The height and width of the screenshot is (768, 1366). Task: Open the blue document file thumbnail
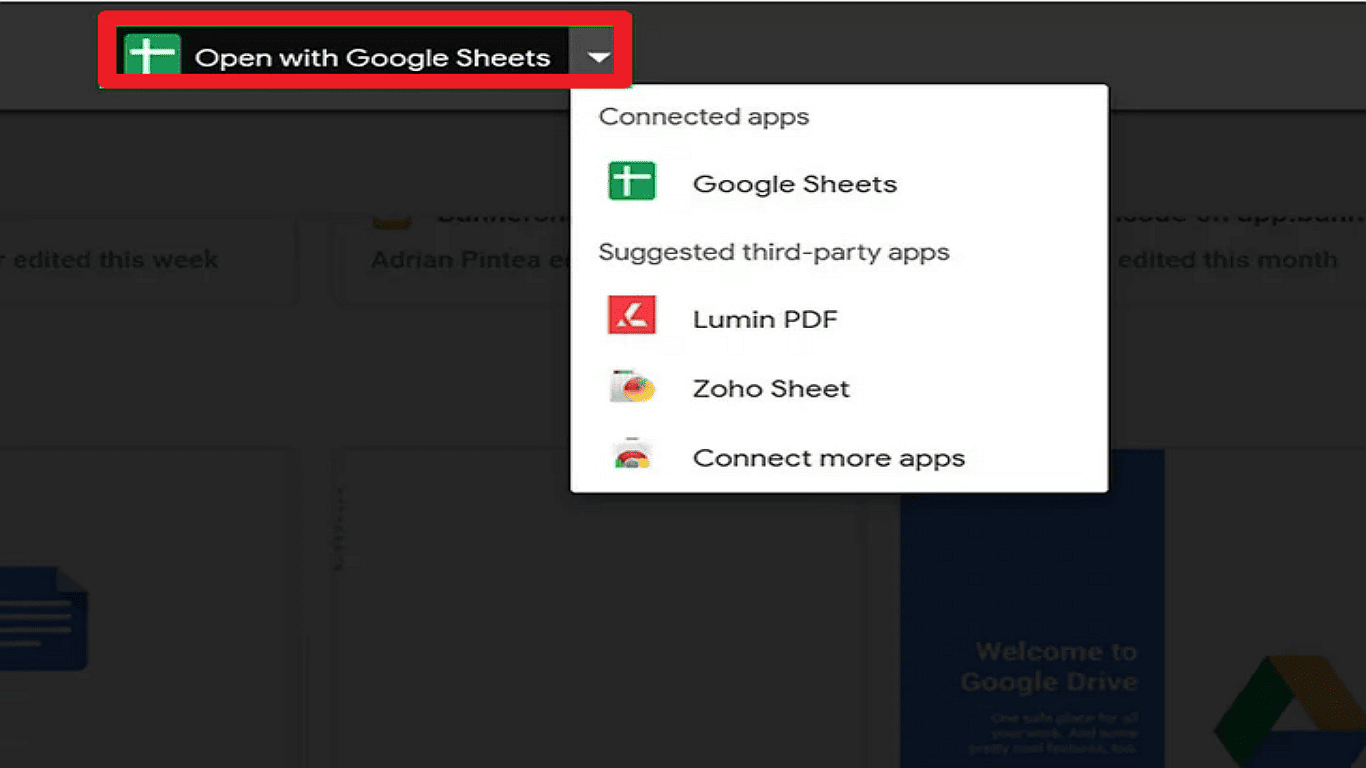[44, 618]
